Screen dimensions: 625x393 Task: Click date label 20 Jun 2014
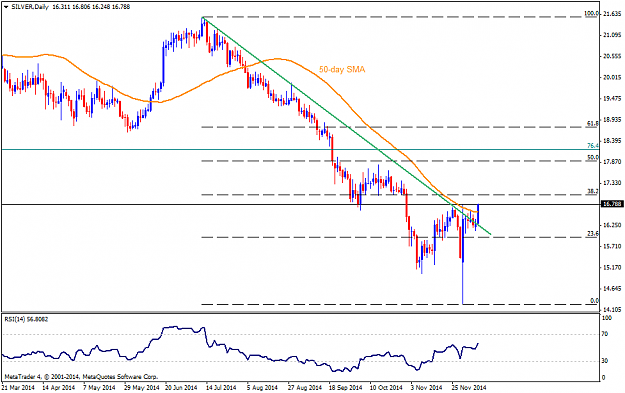pos(181,387)
